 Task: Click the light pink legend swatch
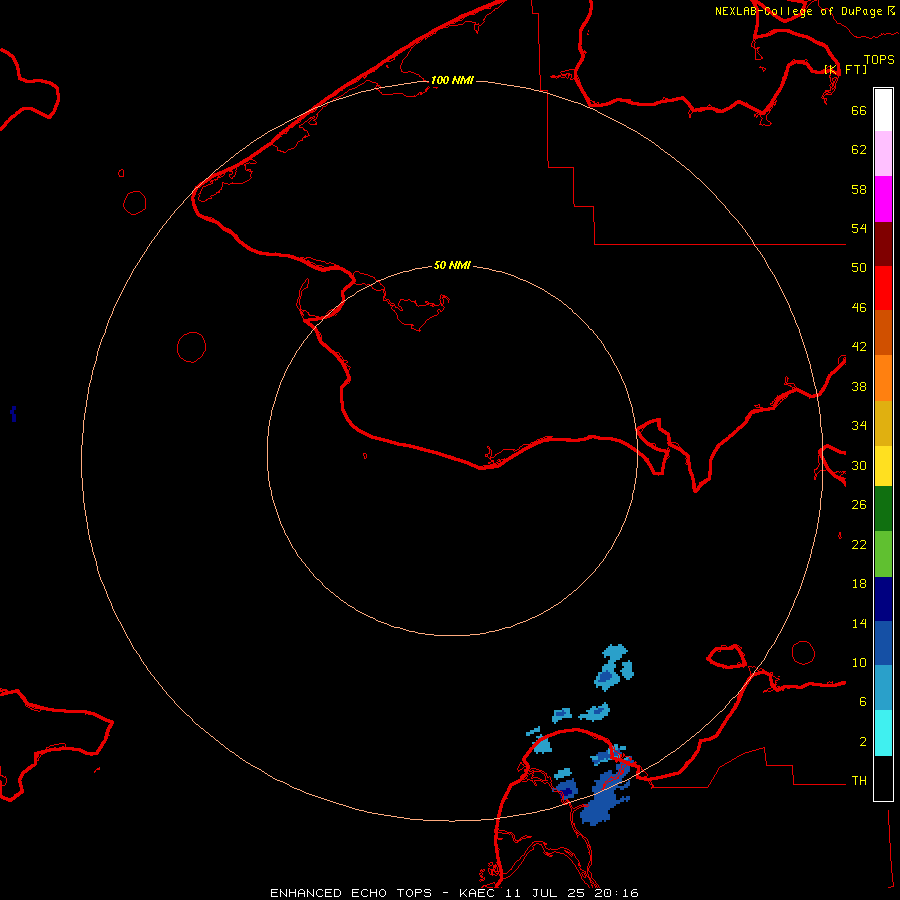[x=883, y=154]
